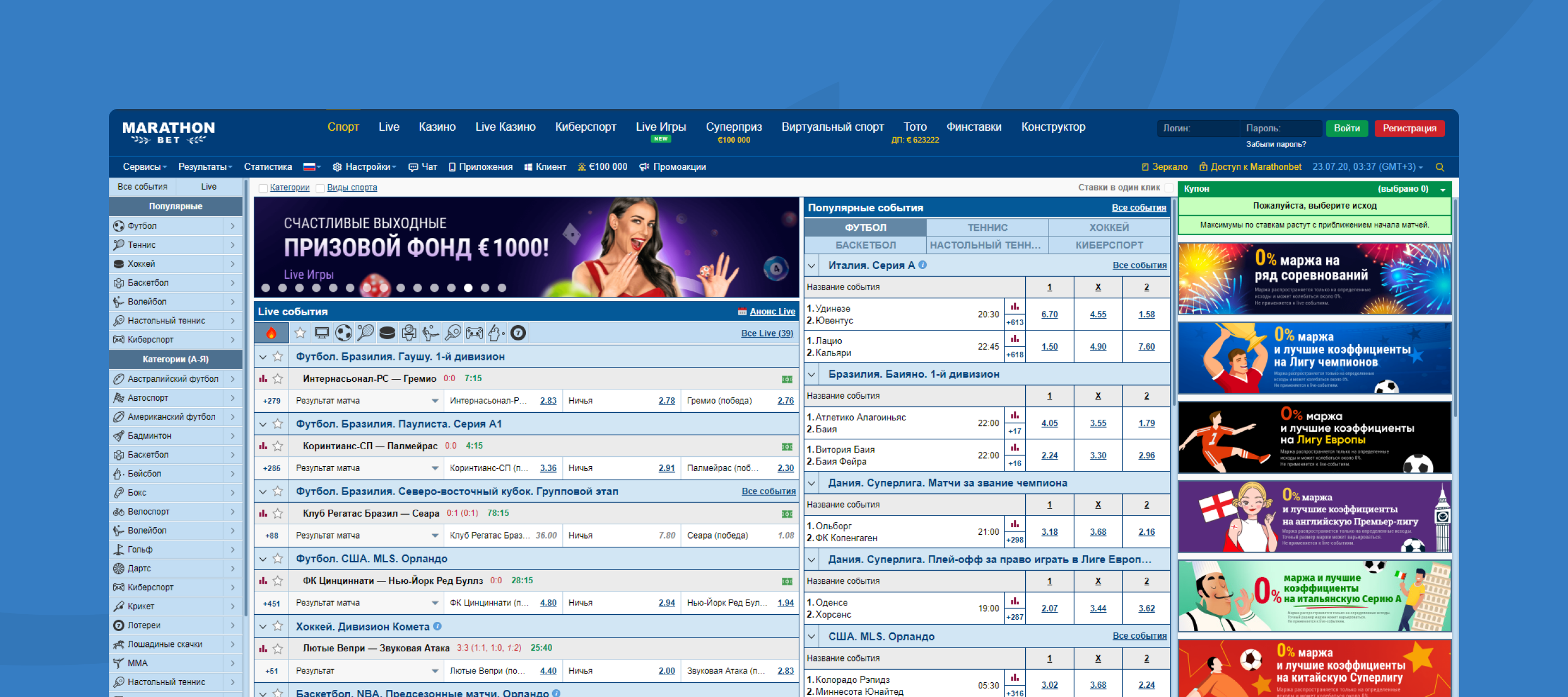Image resolution: width=1568 pixels, height=697 pixels.
Task: Favorite the Интернасьонал-РС — Гремио match star
Action: [278, 378]
